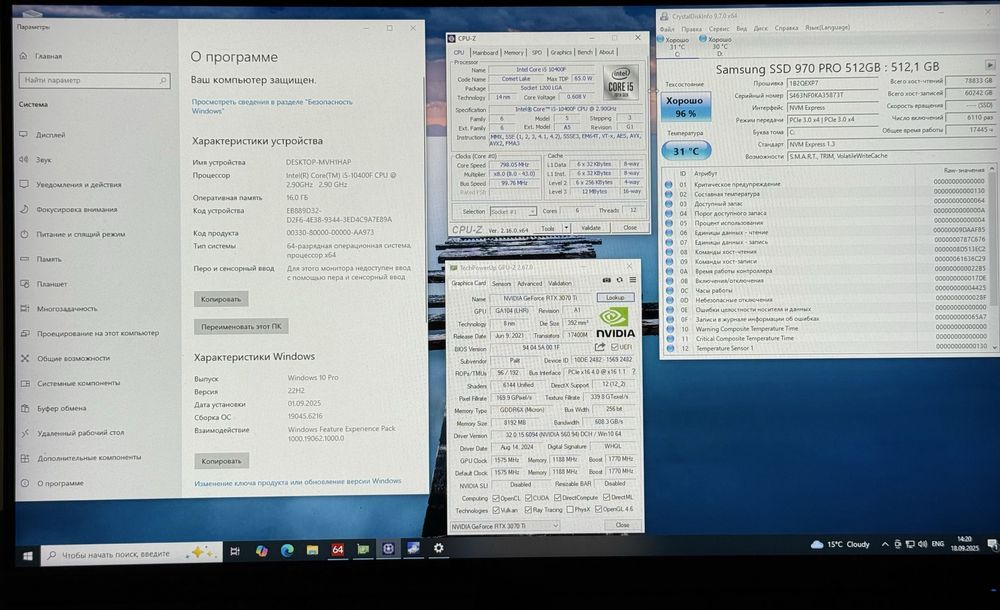Select the ENG language indicator in tray
1000x610 pixels.
coord(938,544)
